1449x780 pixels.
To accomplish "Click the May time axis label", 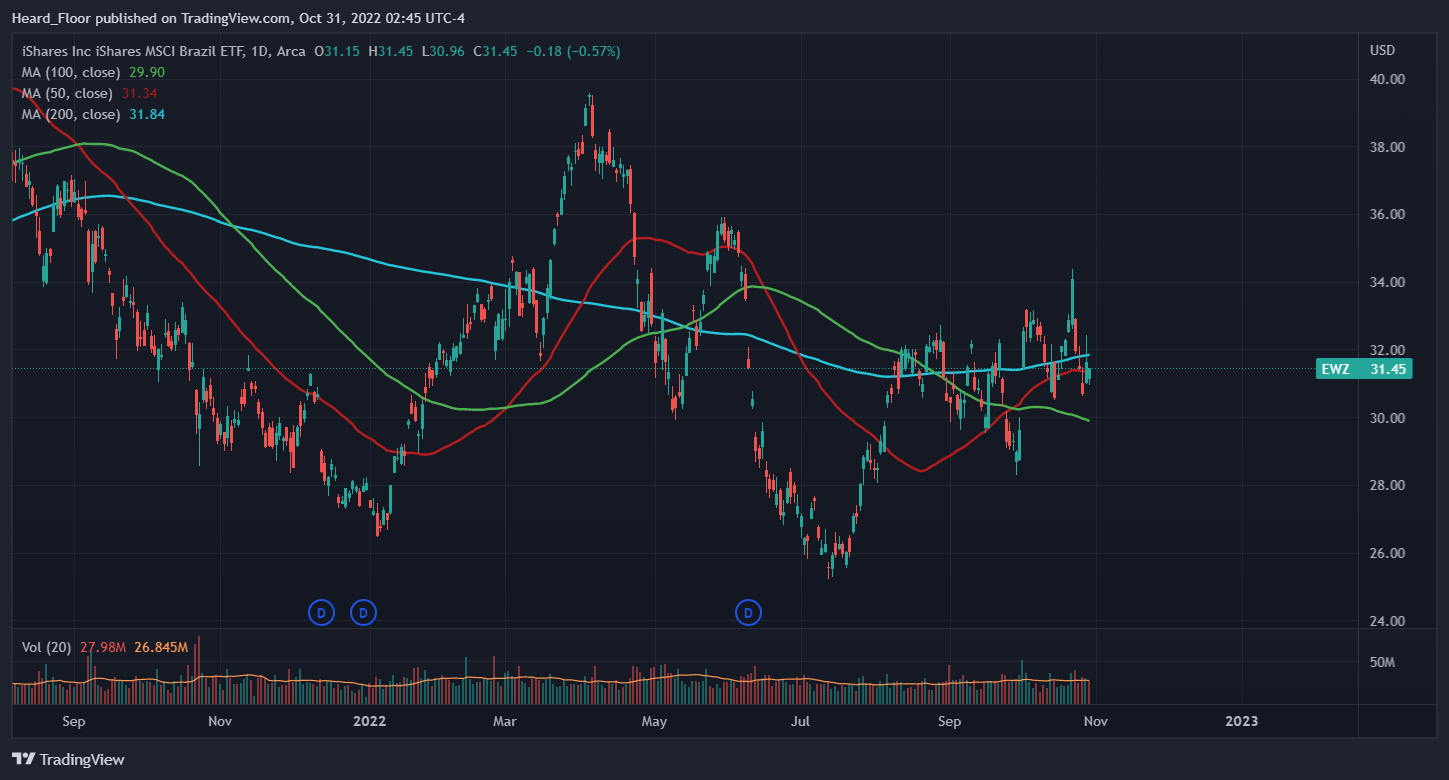I will coord(654,720).
